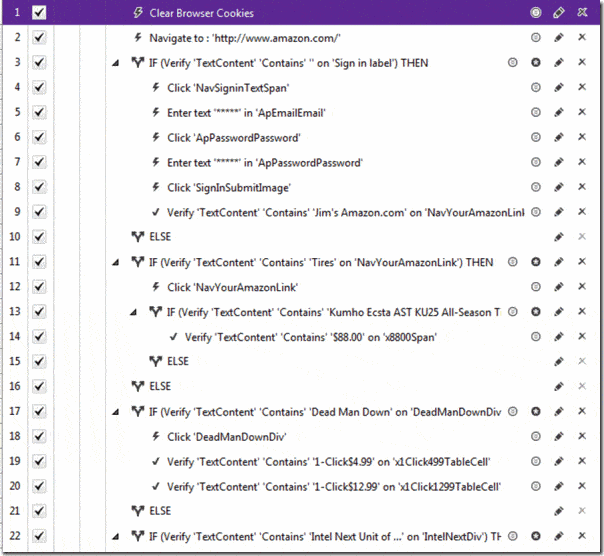Viewport: 604px width, 556px height.
Task: Toggle the checkbox on row 9
Action: point(39,212)
